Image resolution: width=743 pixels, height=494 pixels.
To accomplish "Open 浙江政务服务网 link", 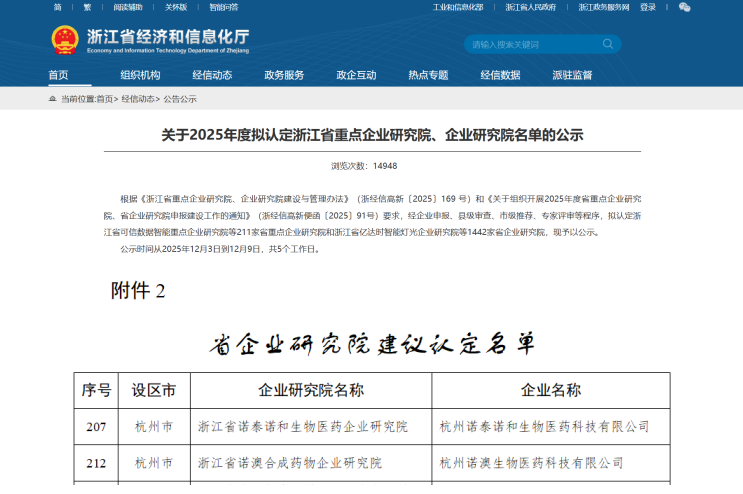I will pos(602,7).
